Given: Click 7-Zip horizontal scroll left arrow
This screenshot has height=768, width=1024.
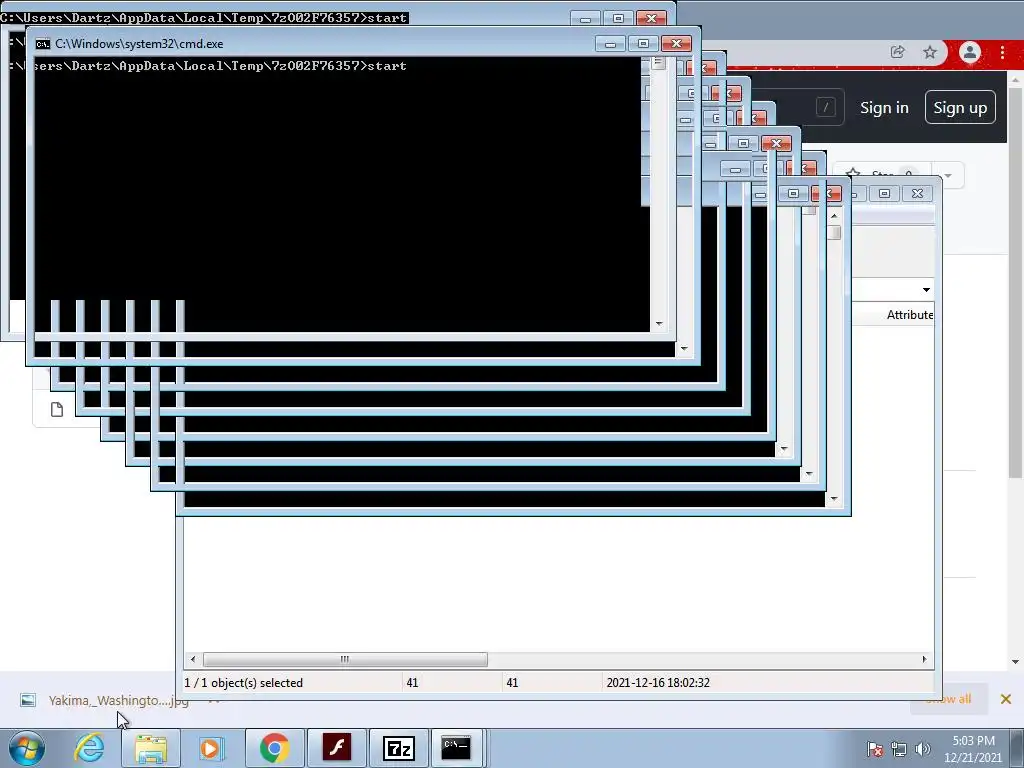Looking at the screenshot, I should pyautogui.click(x=192, y=660).
